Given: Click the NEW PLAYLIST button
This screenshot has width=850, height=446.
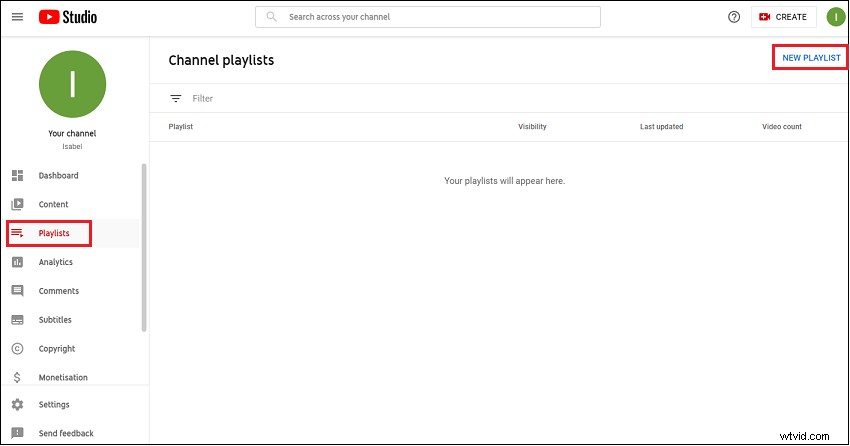Looking at the screenshot, I should (x=811, y=57).
